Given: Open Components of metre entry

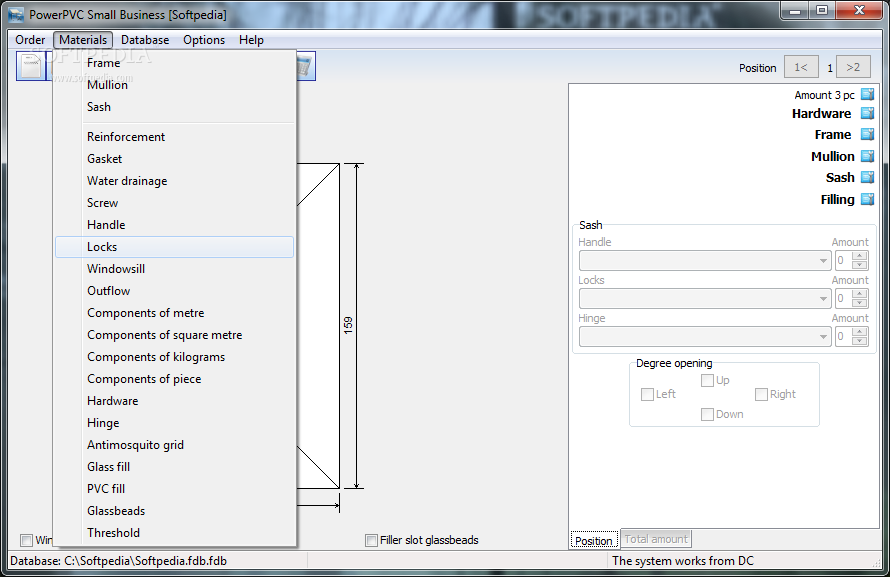Looking at the screenshot, I should (174, 313).
